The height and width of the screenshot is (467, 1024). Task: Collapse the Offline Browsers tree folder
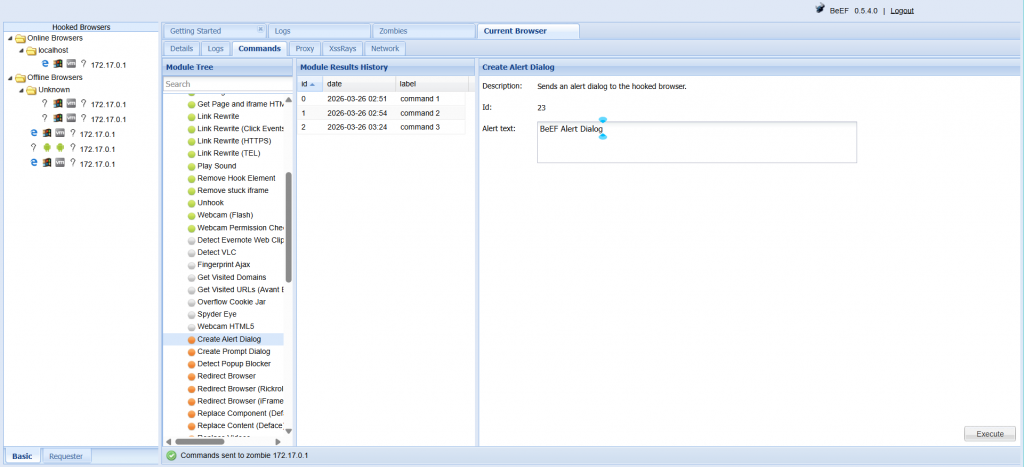click(x=10, y=77)
